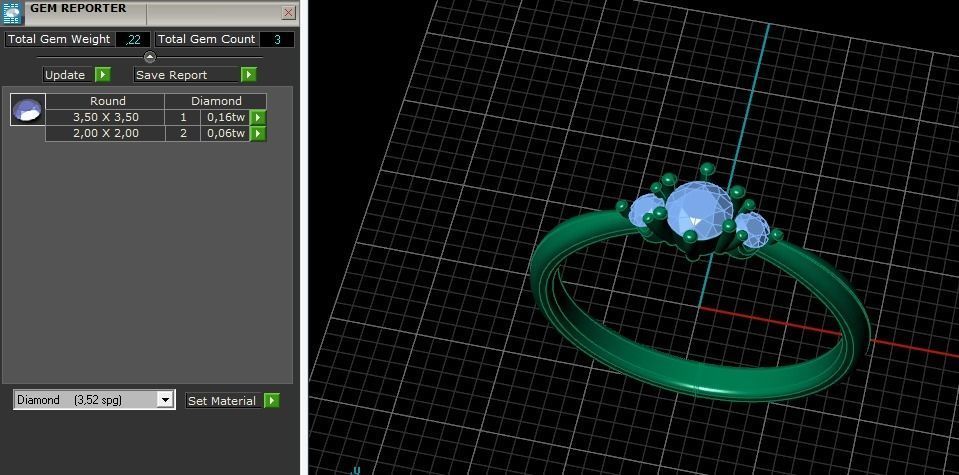The width and height of the screenshot is (959, 475).
Task: Click the Gem Reporter icon in title bar
Action: pos(12,12)
